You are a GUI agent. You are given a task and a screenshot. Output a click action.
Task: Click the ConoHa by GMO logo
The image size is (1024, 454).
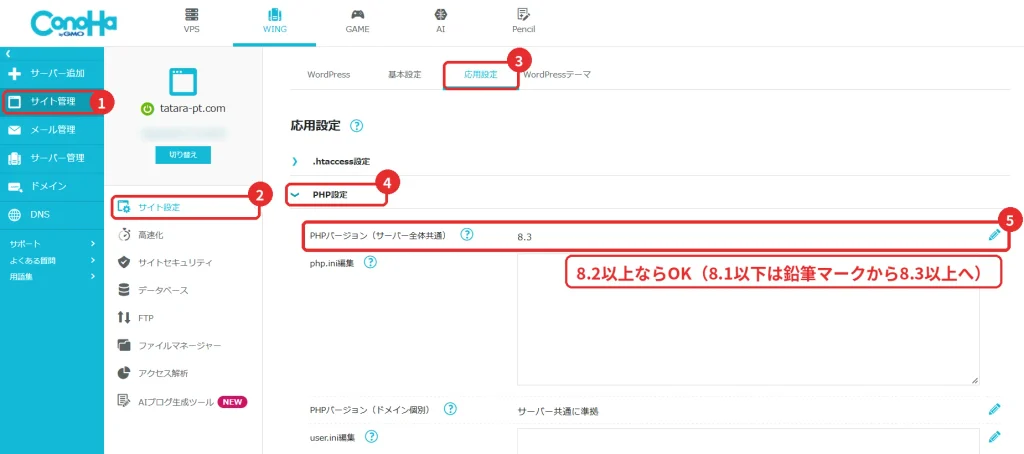pos(73,25)
